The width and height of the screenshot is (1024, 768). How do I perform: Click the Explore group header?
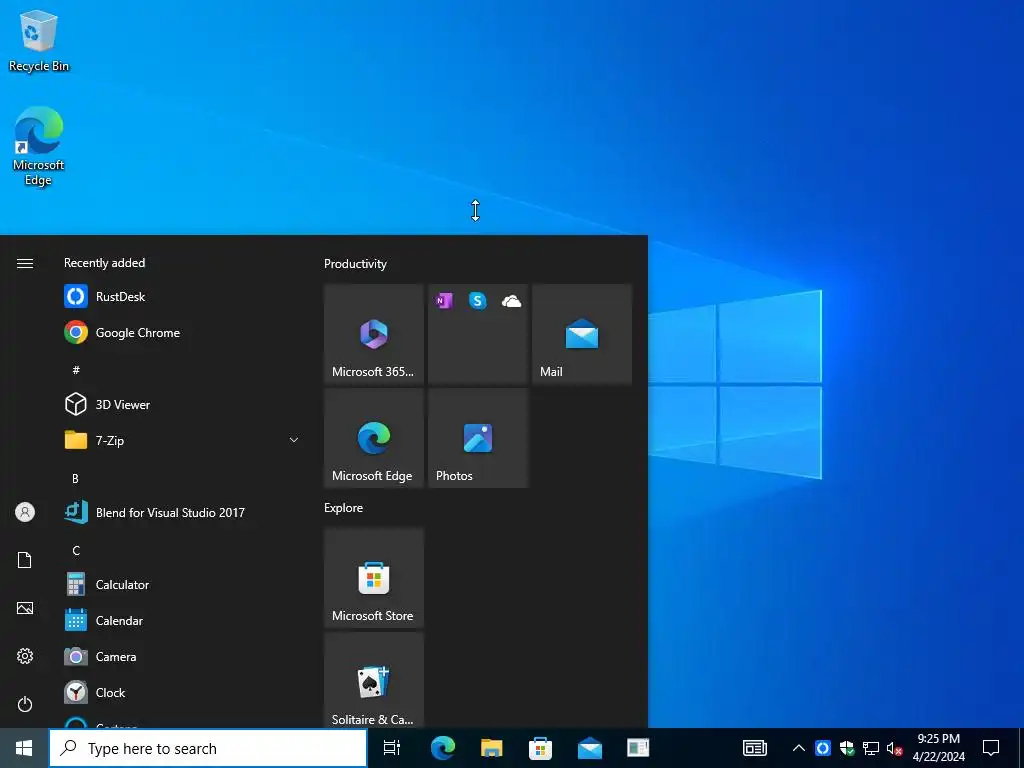pyautogui.click(x=344, y=507)
